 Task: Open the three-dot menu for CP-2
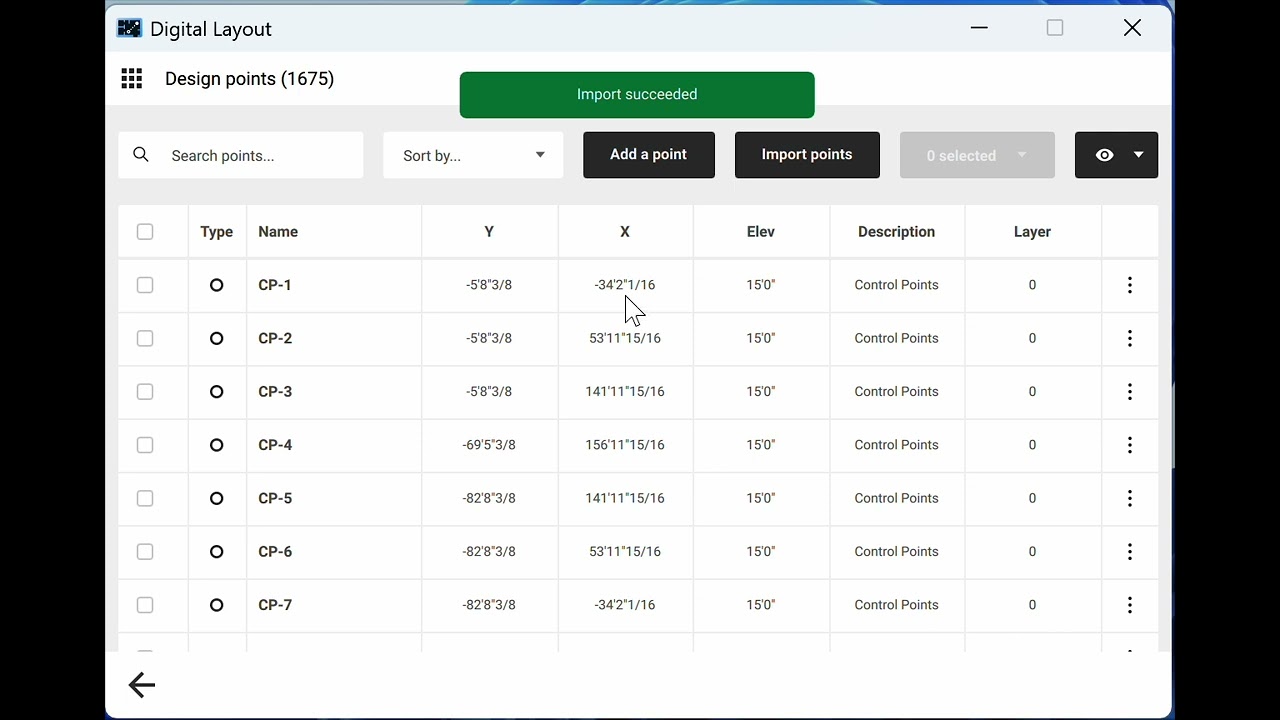pyautogui.click(x=1130, y=338)
